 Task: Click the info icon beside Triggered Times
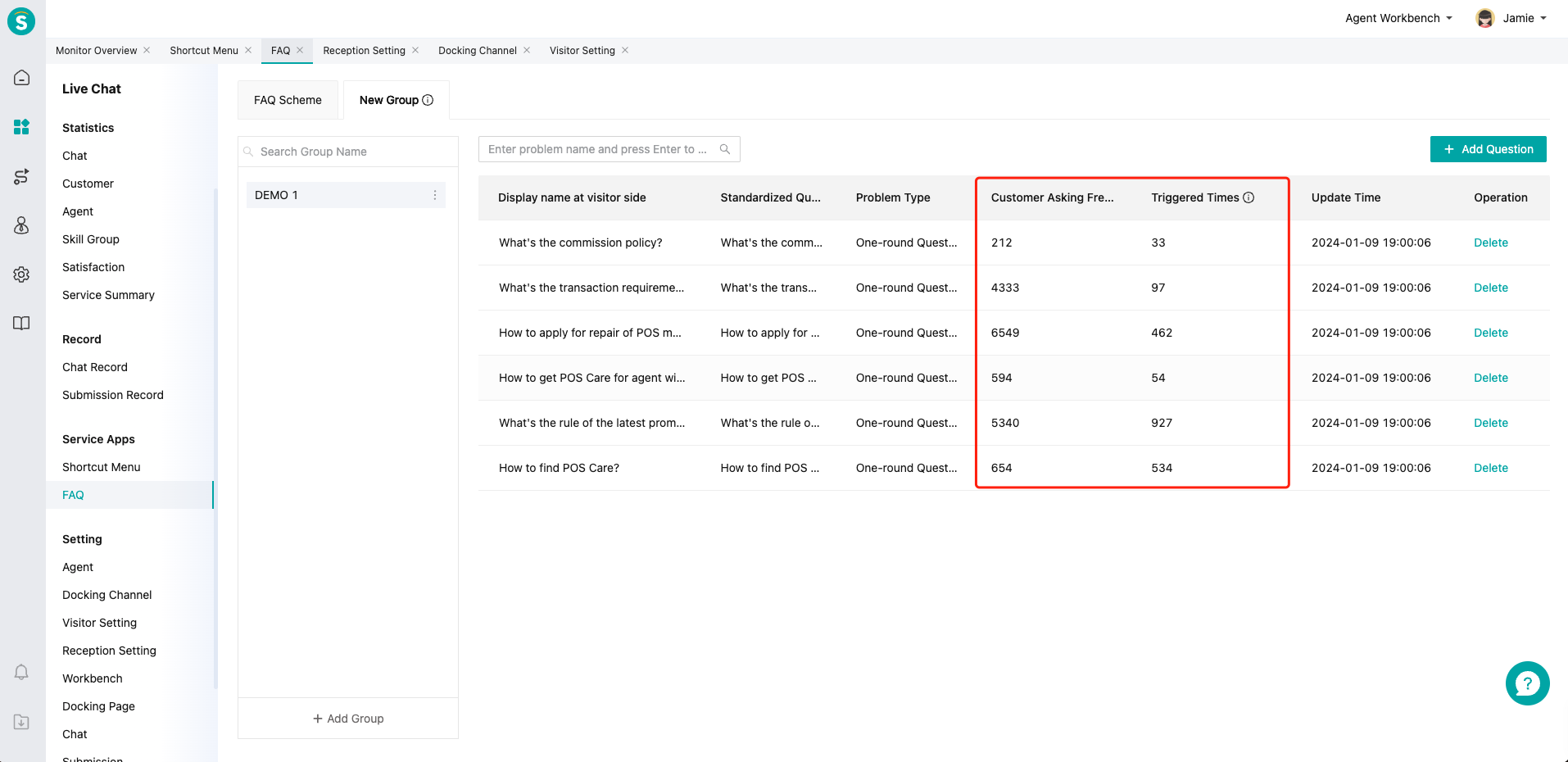[x=1249, y=197]
